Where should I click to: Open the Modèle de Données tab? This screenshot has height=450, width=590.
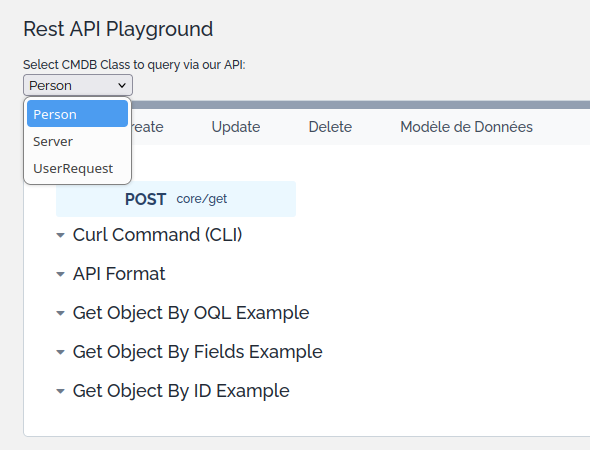(x=466, y=127)
